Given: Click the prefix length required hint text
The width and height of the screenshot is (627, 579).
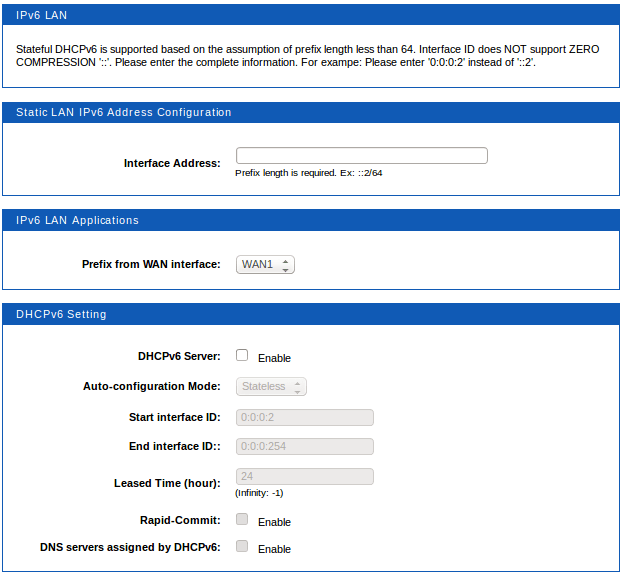Looking at the screenshot, I should tap(308, 173).
